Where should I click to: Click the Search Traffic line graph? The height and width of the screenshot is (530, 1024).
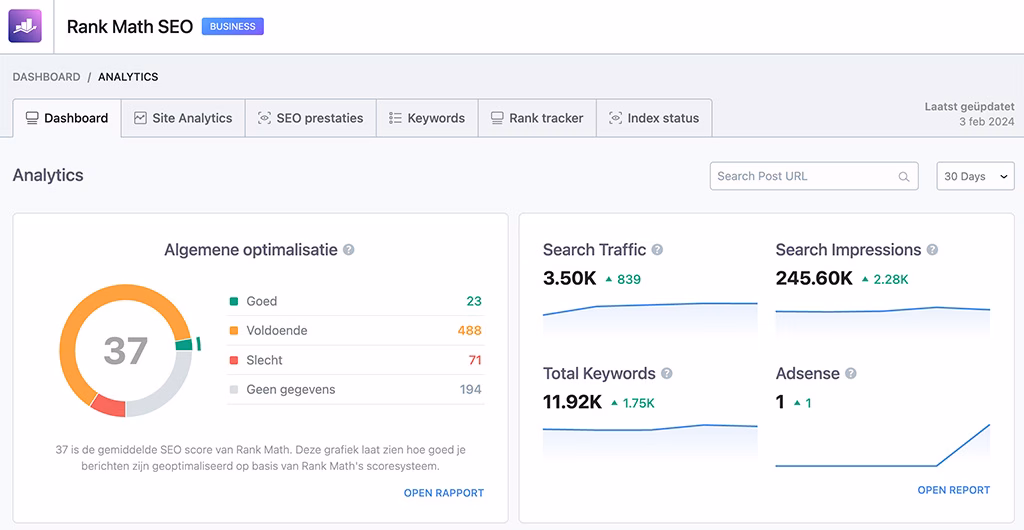[650, 319]
